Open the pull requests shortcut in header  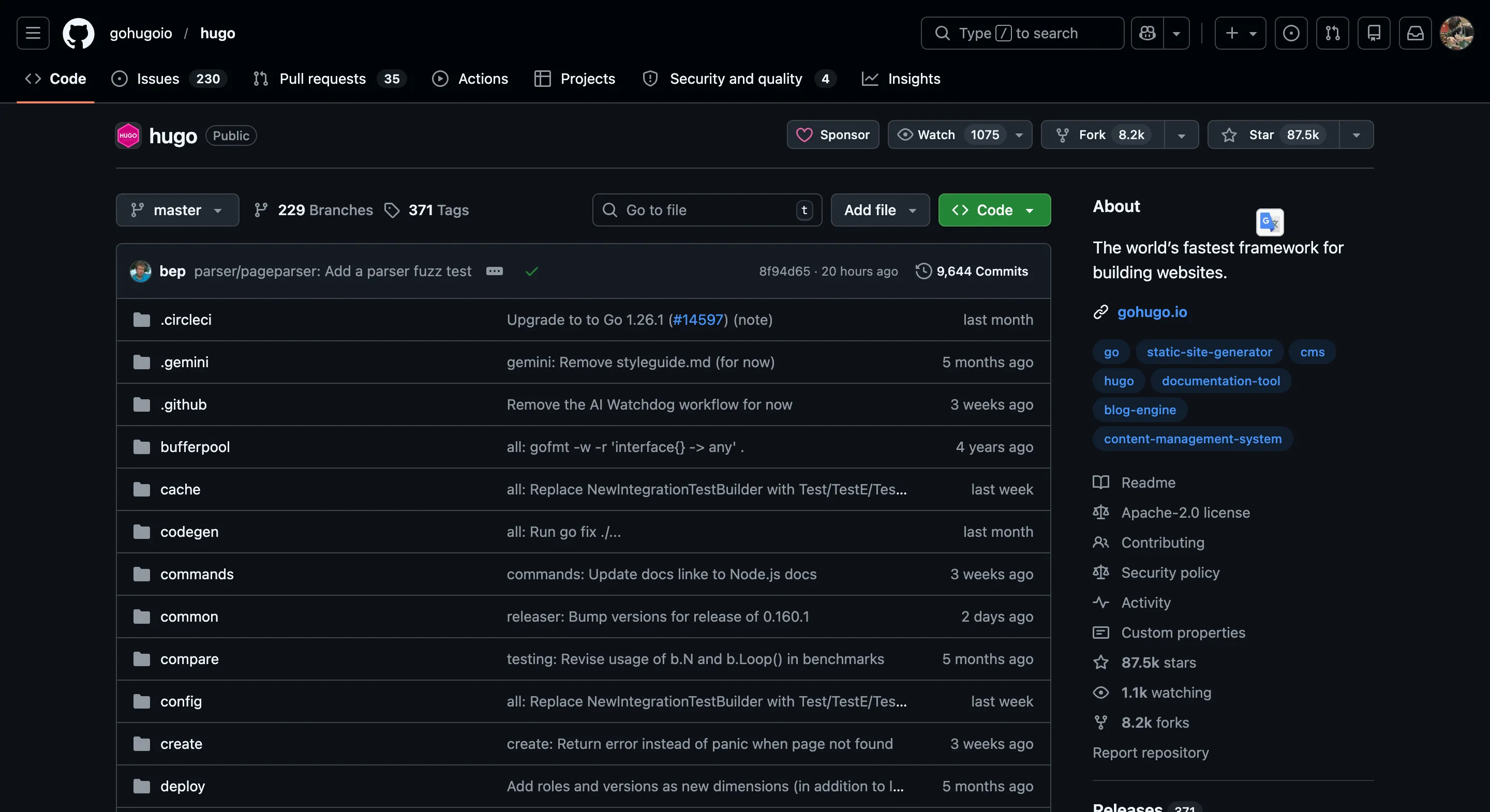pos(1333,33)
